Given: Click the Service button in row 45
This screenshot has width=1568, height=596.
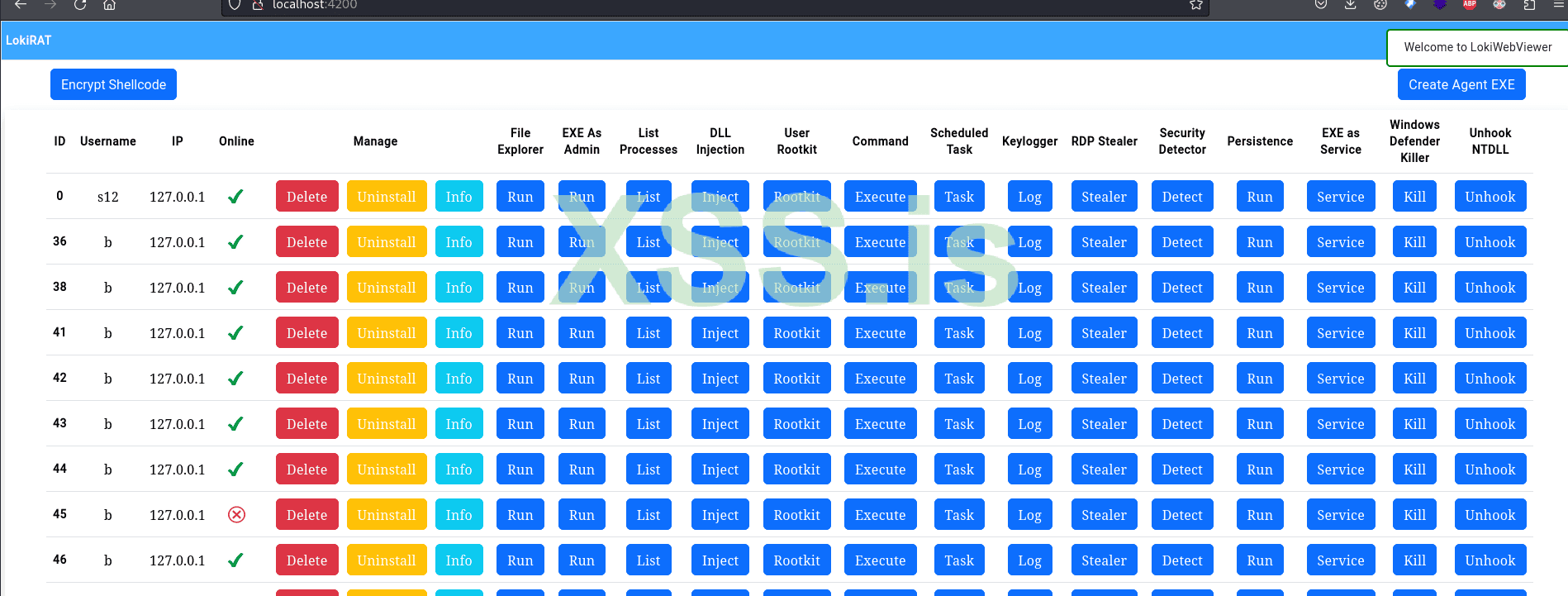Looking at the screenshot, I should click(1341, 515).
